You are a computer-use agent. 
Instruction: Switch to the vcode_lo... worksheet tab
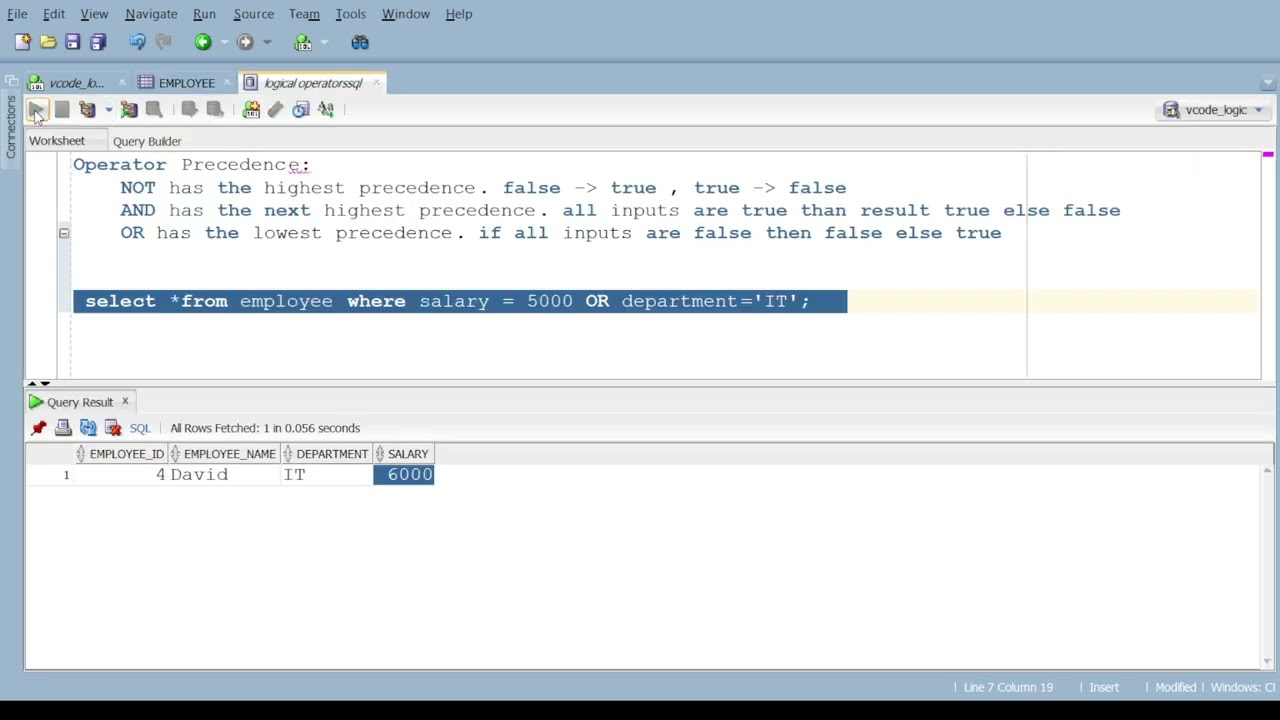point(76,83)
